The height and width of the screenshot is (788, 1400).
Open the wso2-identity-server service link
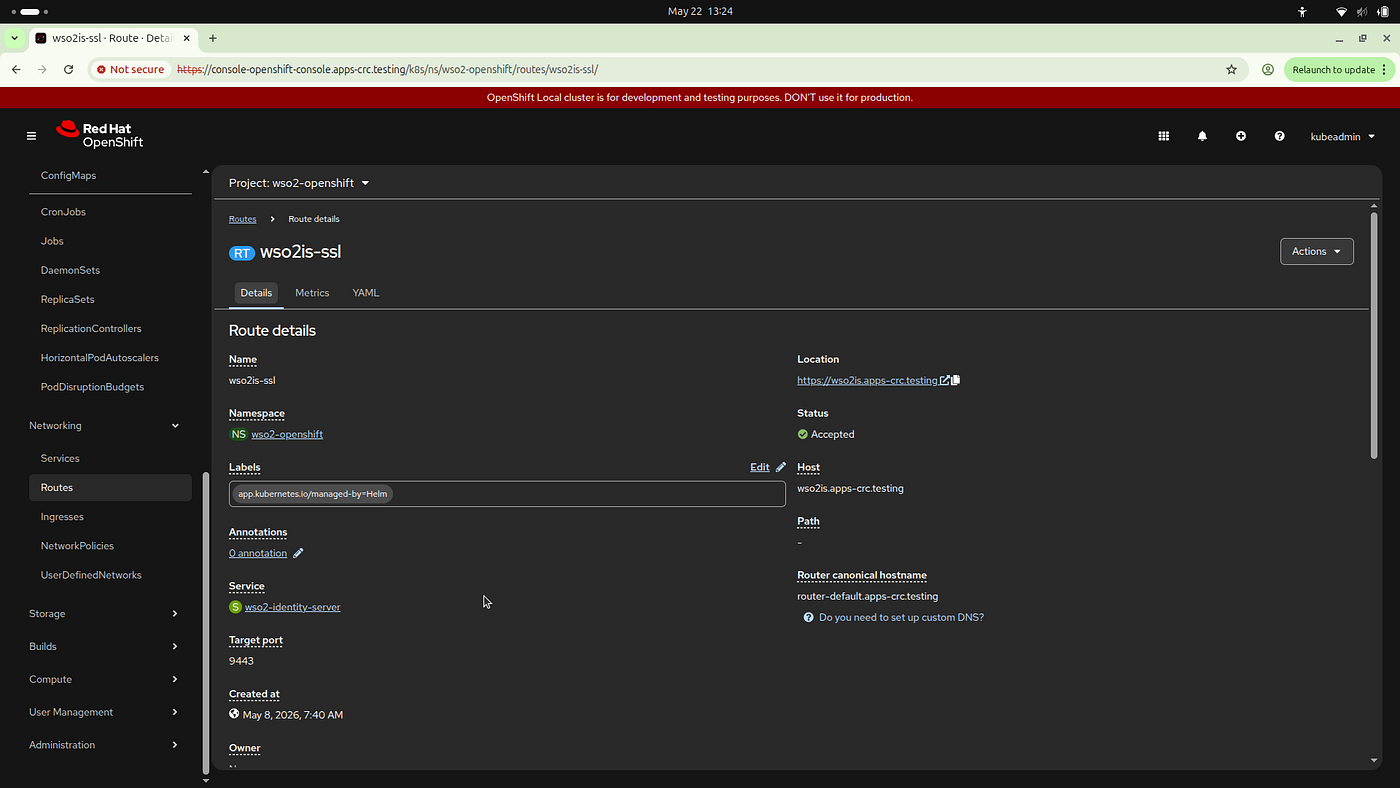click(293, 607)
